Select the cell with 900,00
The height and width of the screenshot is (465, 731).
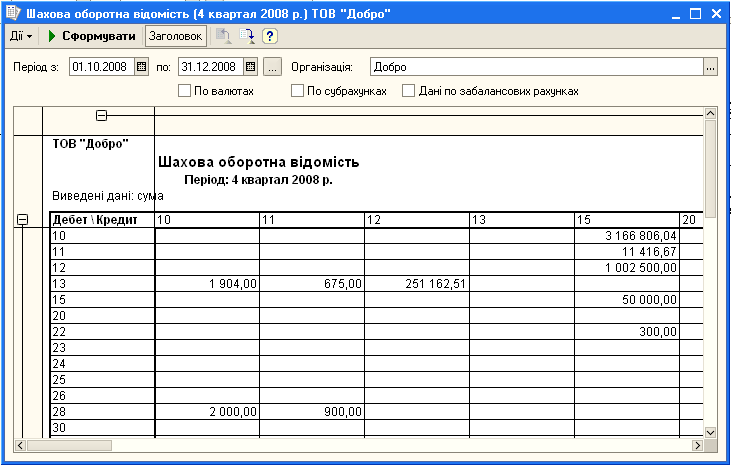(312, 412)
